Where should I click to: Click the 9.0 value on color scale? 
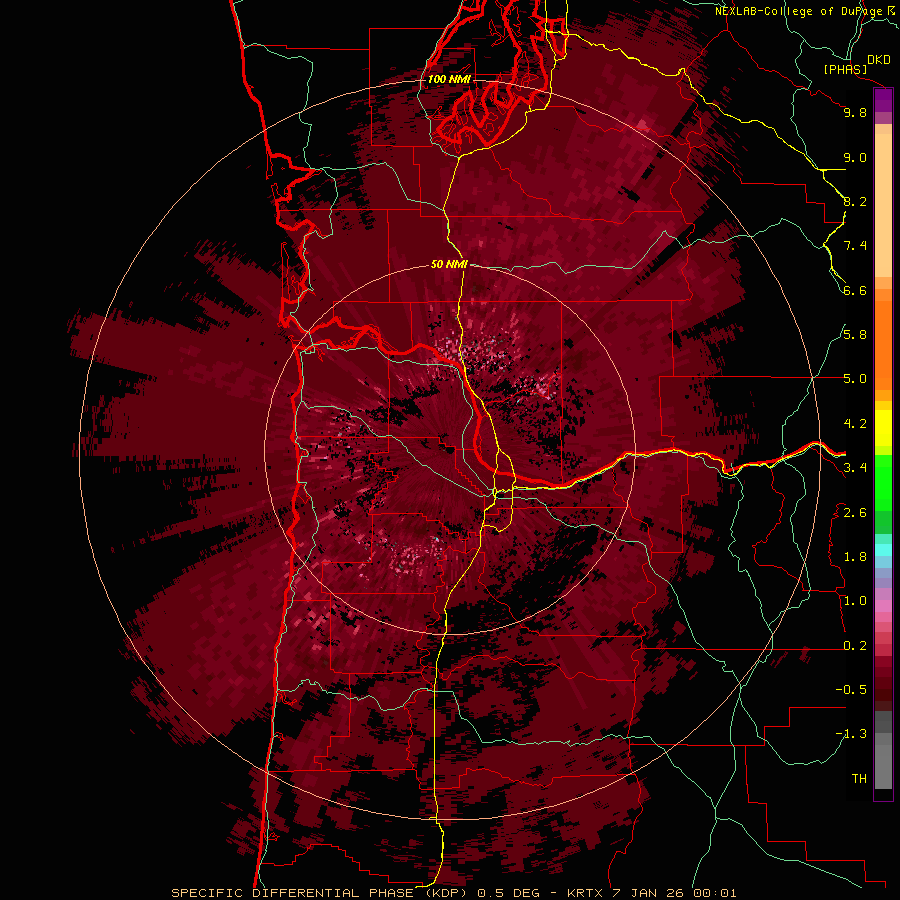(x=855, y=157)
